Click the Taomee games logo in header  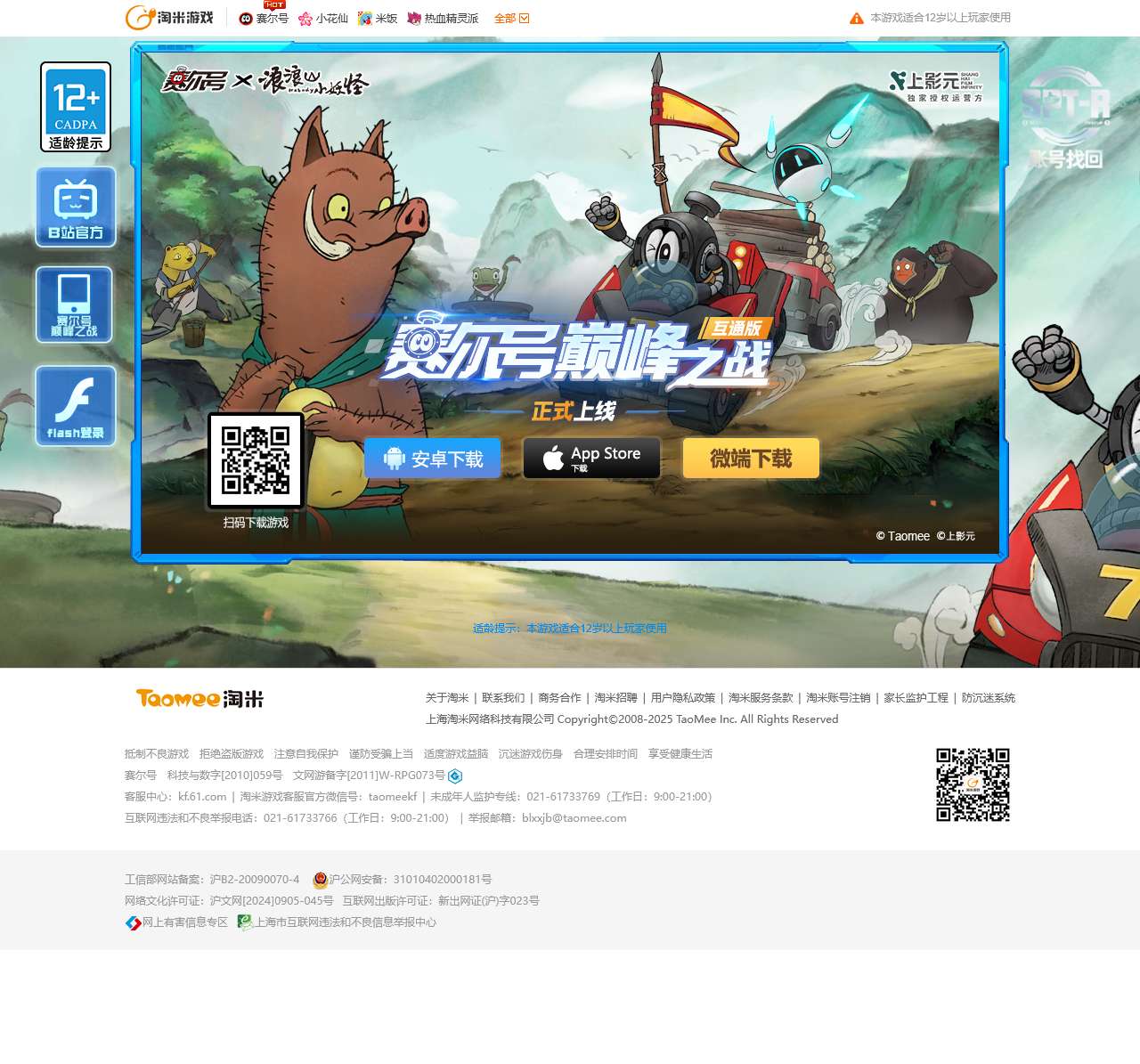(x=169, y=18)
